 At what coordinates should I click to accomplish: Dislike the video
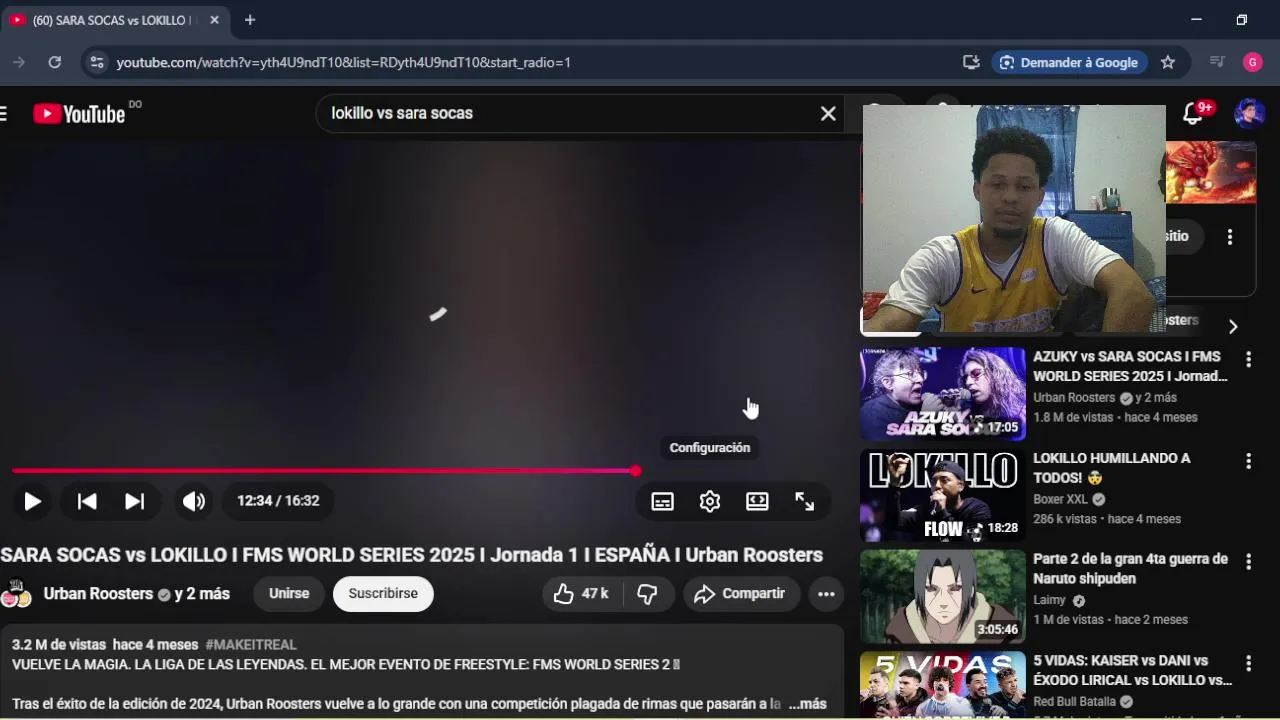(647, 594)
